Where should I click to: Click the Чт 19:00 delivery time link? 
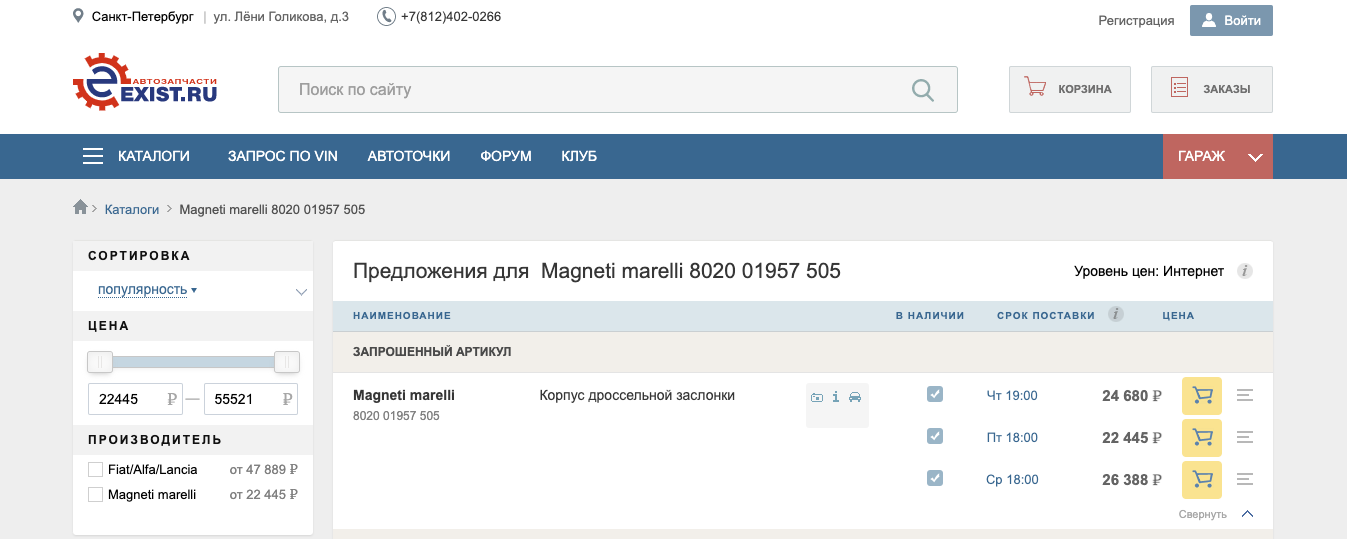point(1012,396)
